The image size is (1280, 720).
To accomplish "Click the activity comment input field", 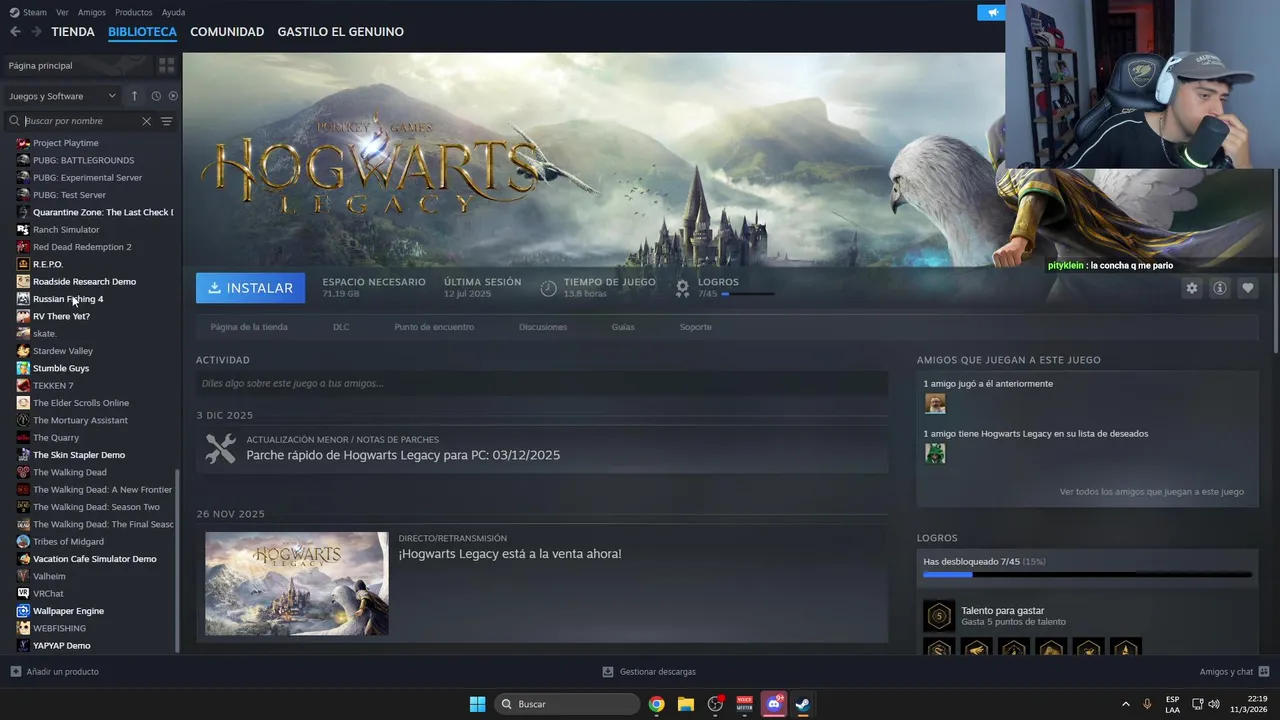I will 542,383.
